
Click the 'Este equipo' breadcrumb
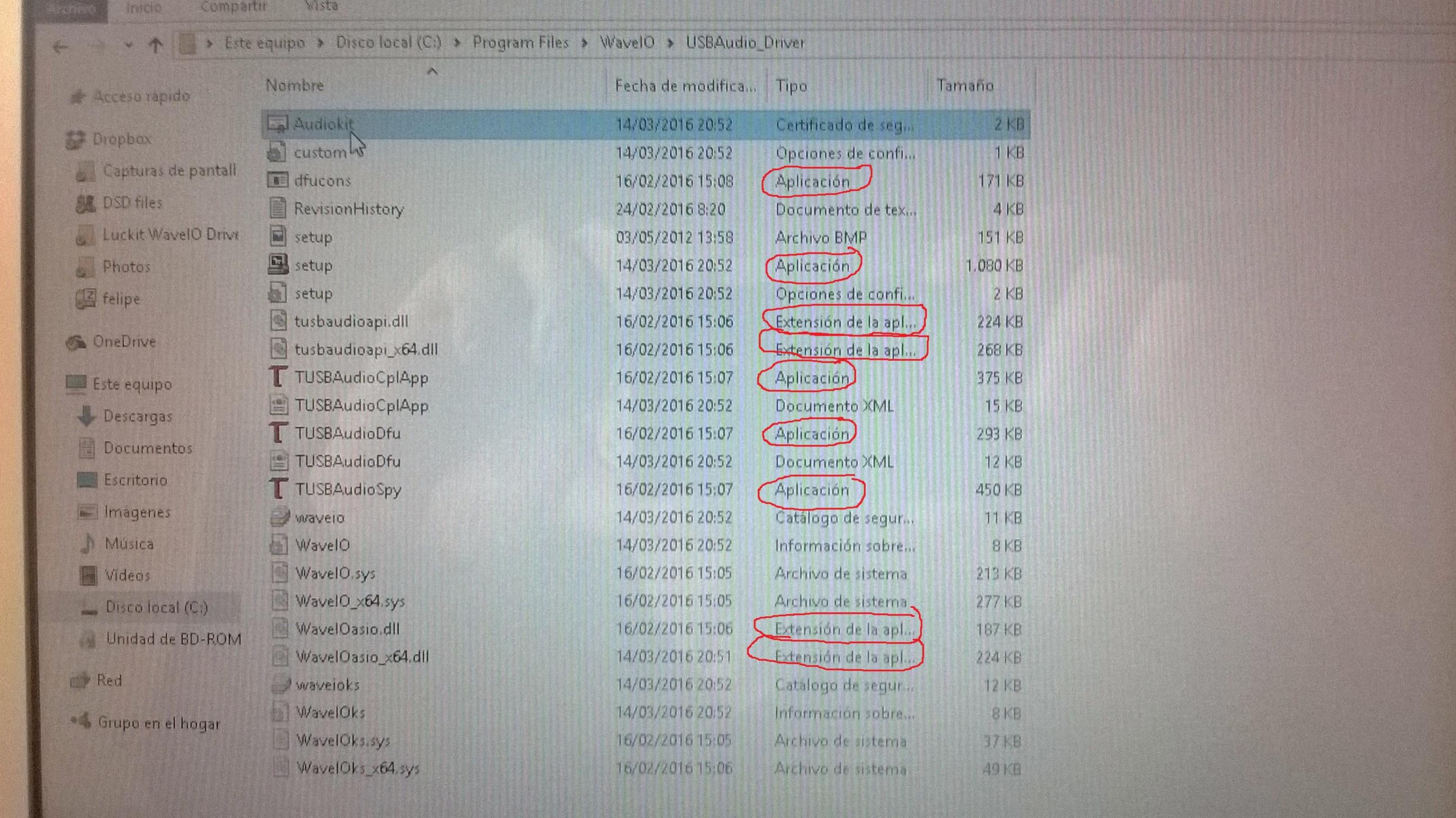pos(265,43)
